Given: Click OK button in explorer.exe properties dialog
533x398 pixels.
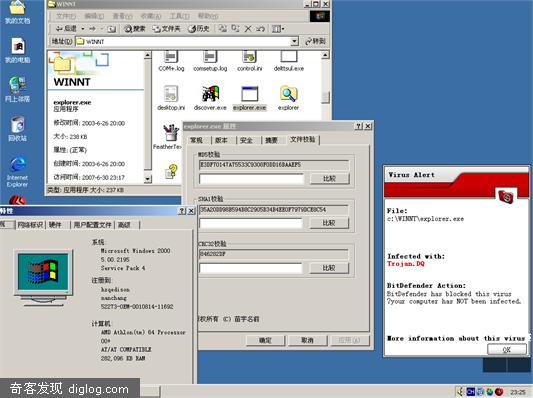Looking at the screenshot, I should point(265,340).
